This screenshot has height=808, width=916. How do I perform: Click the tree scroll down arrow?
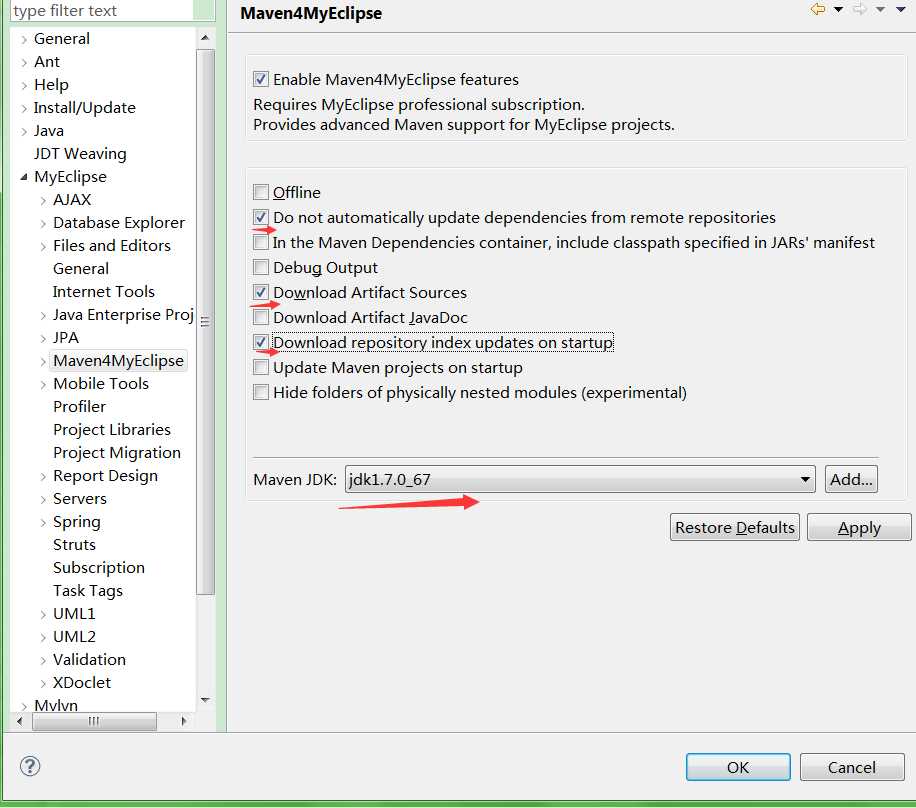205,699
